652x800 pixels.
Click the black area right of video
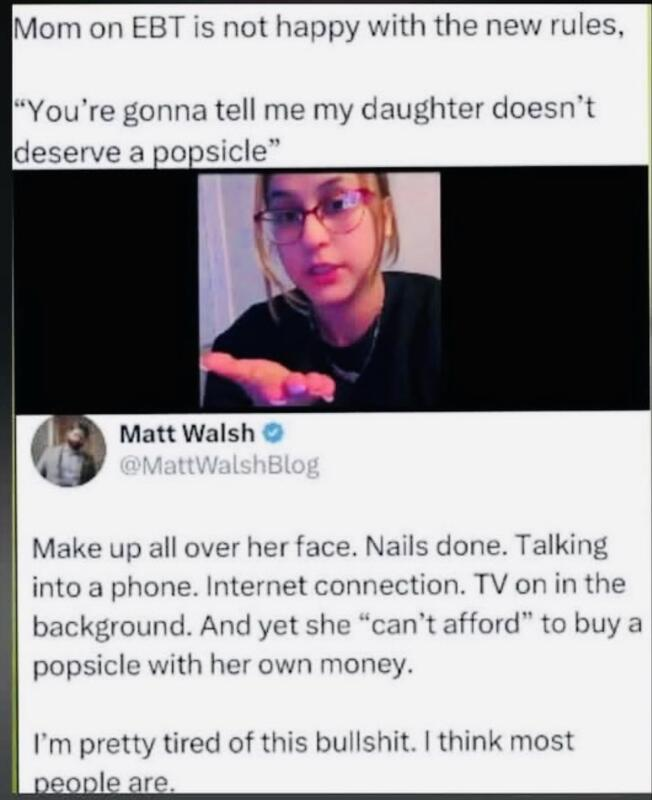[x=544, y=290]
